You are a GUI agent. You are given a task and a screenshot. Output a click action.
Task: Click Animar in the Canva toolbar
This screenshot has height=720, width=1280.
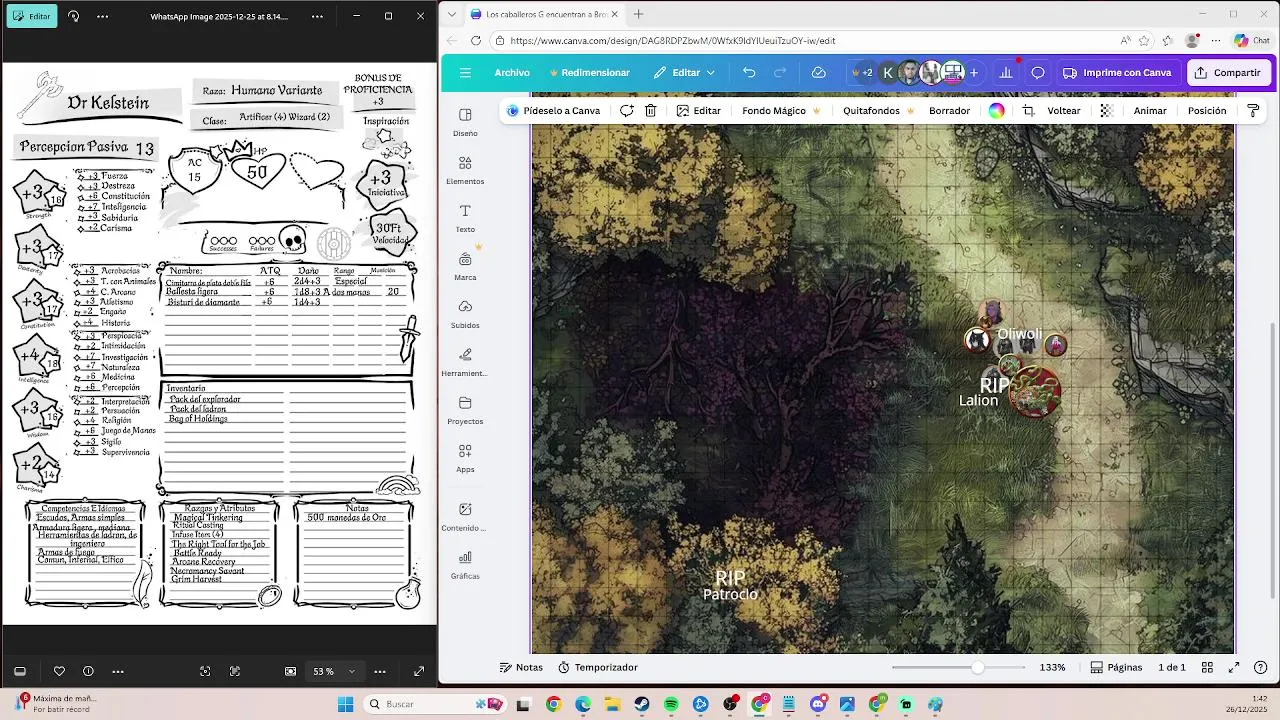click(x=1150, y=111)
